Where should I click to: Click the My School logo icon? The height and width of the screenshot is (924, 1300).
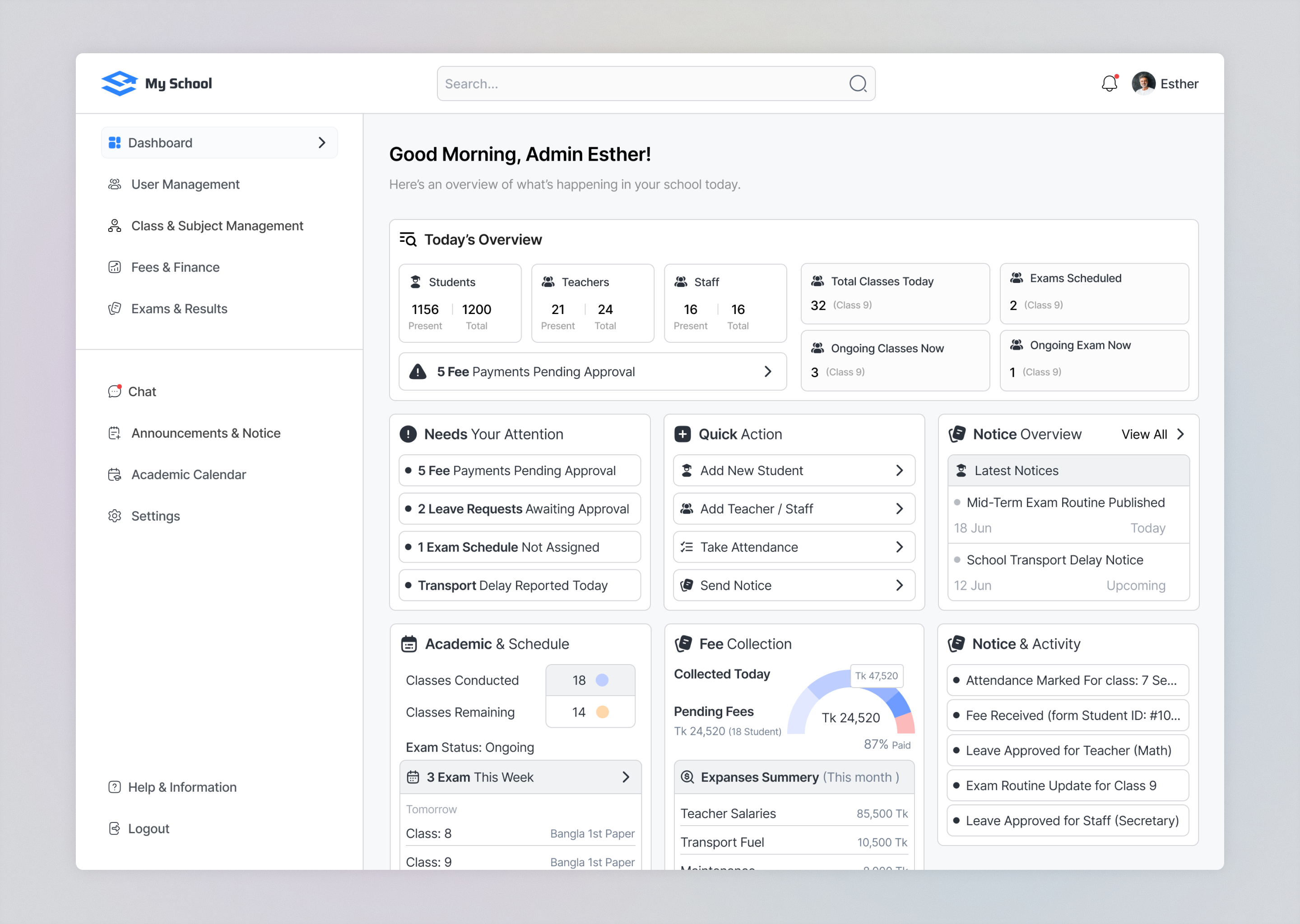[x=119, y=83]
